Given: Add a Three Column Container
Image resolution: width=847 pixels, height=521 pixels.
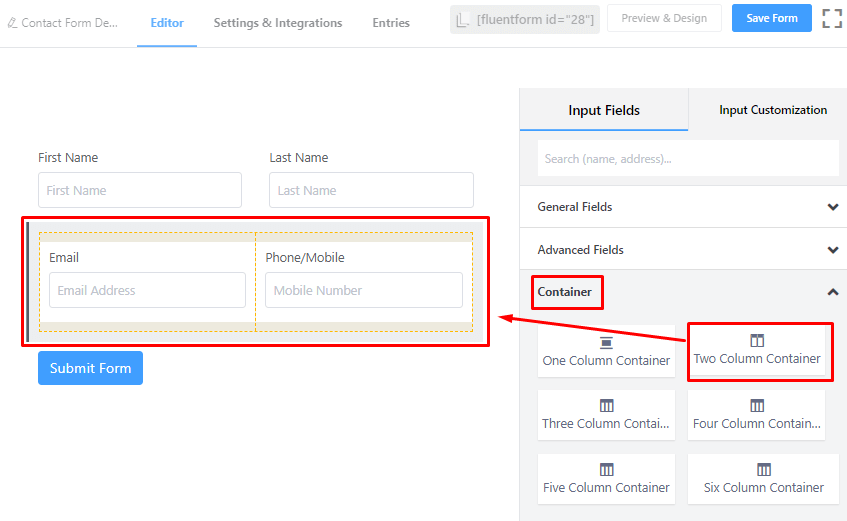Looking at the screenshot, I should pos(606,405).
